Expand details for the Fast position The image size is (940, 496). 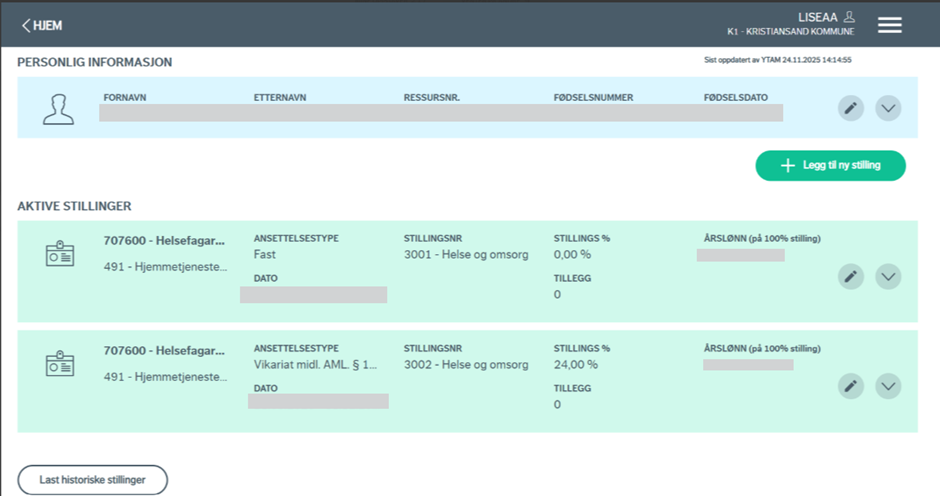tap(888, 276)
